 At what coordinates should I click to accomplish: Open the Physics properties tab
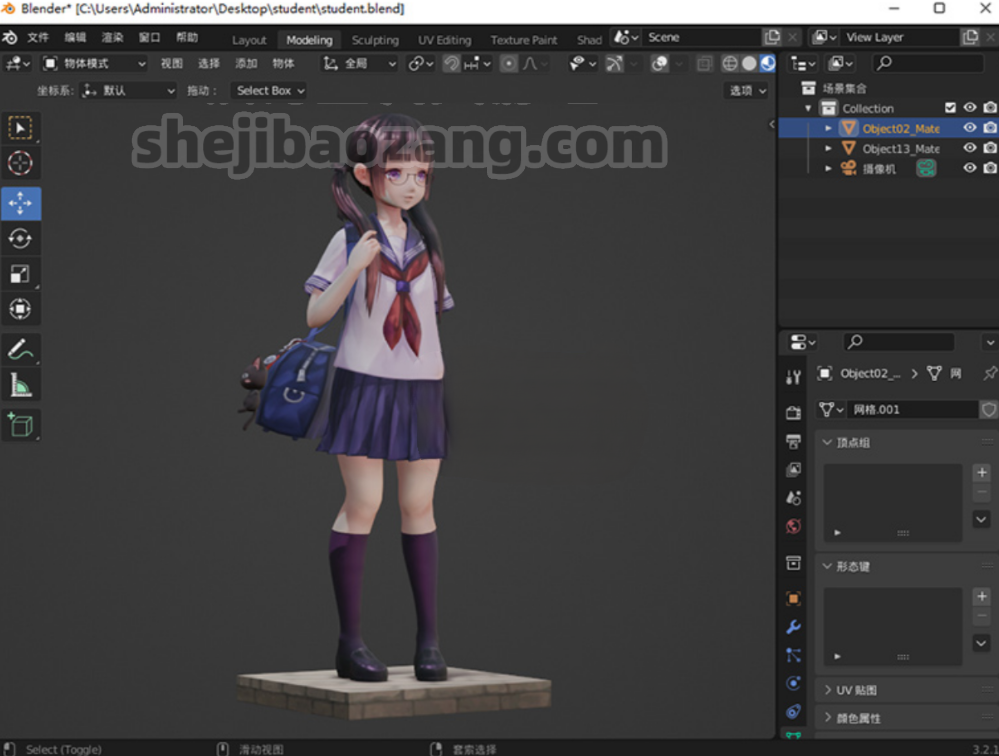point(793,683)
